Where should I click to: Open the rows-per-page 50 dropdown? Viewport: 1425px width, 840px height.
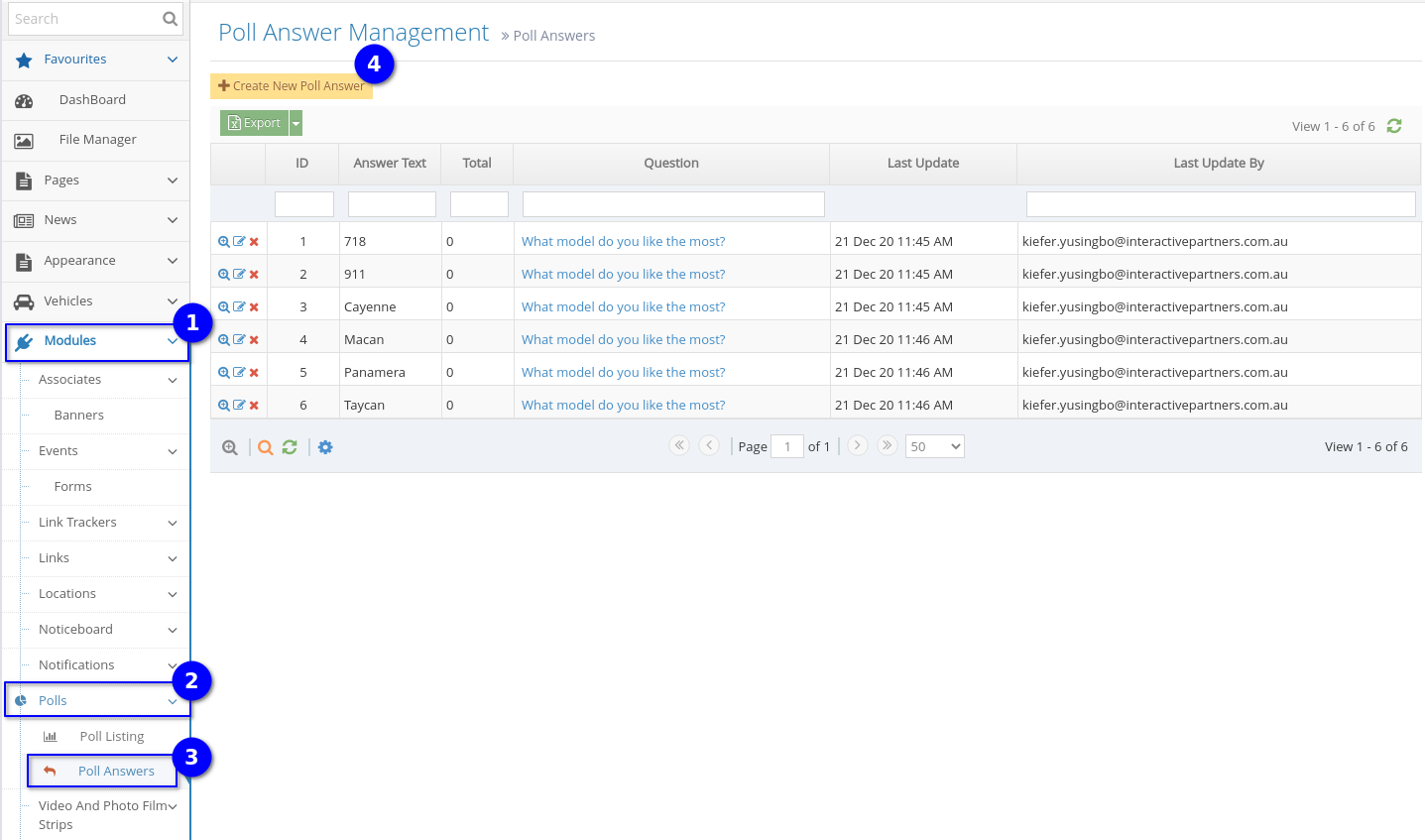(x=934, y=447)
